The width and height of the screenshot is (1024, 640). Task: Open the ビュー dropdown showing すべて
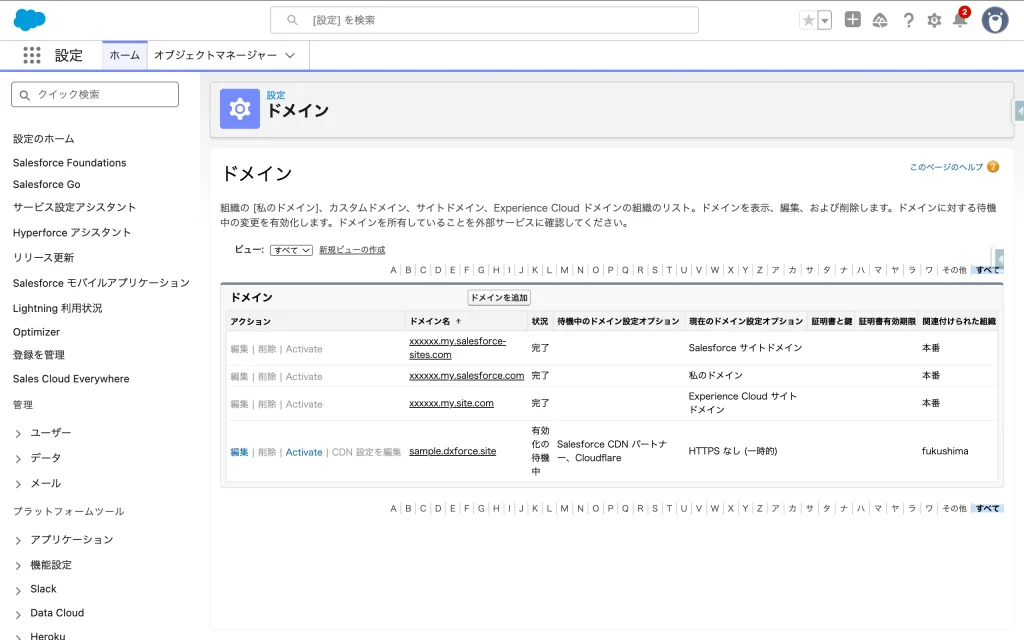click(291, 250)
